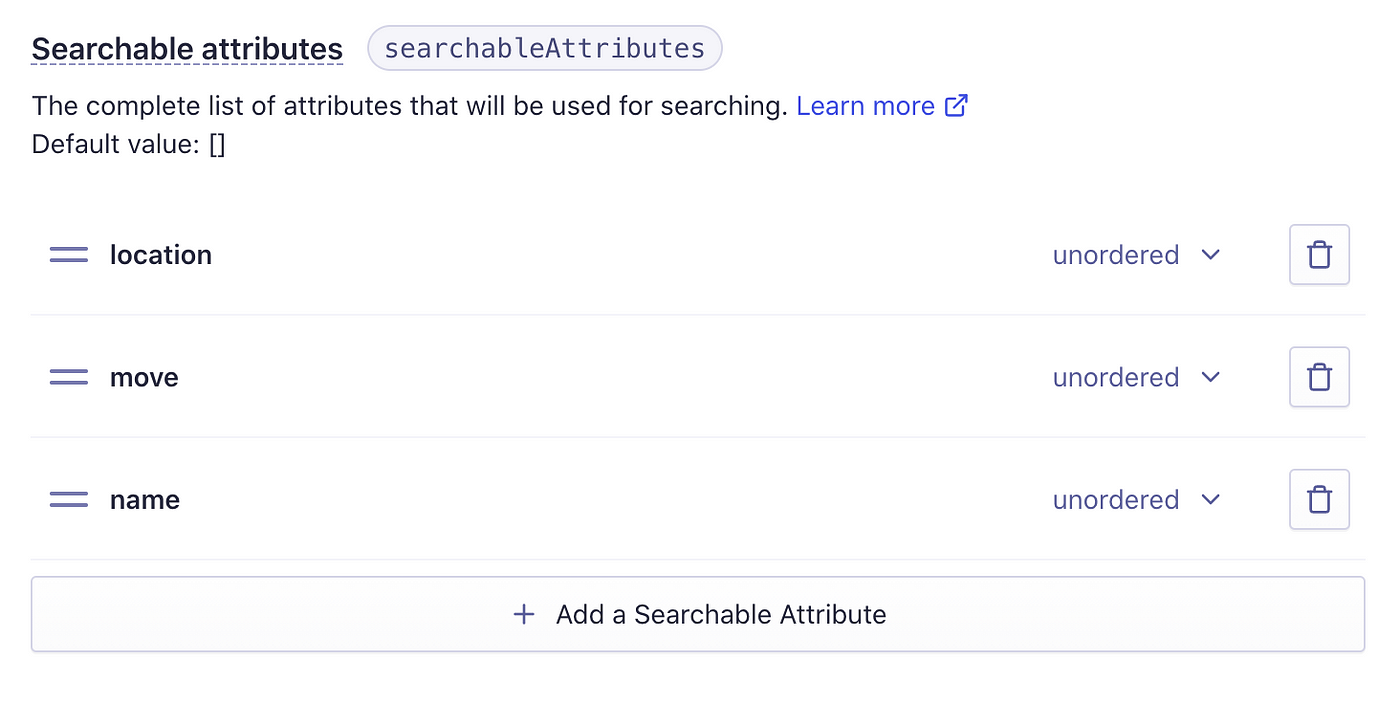Expand the chevron on the name row
Image resolution: width=1400 pixels, height=706 pixels.
[1211, 499]
